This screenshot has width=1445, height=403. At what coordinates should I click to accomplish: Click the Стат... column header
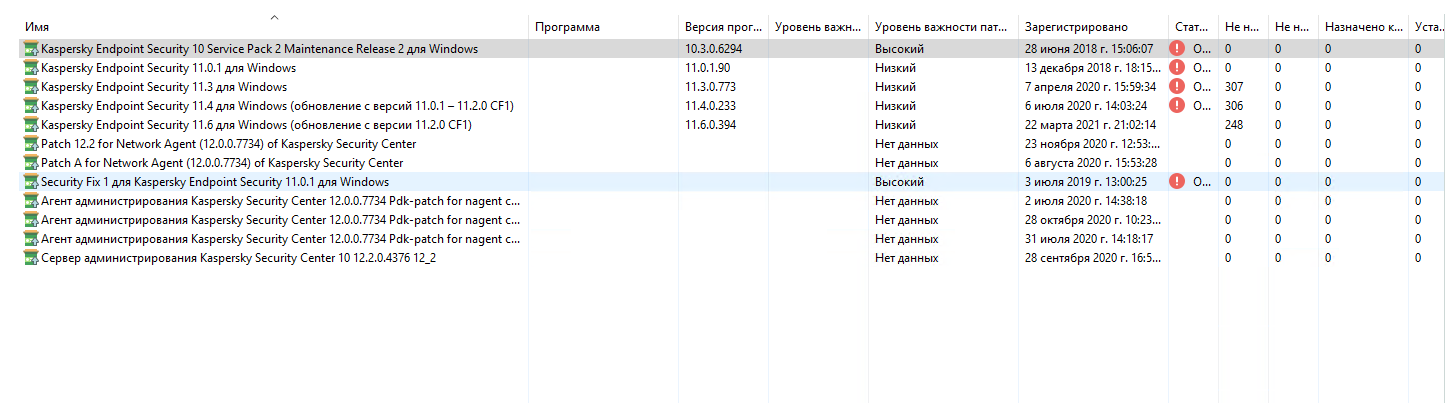[1193, 27]
